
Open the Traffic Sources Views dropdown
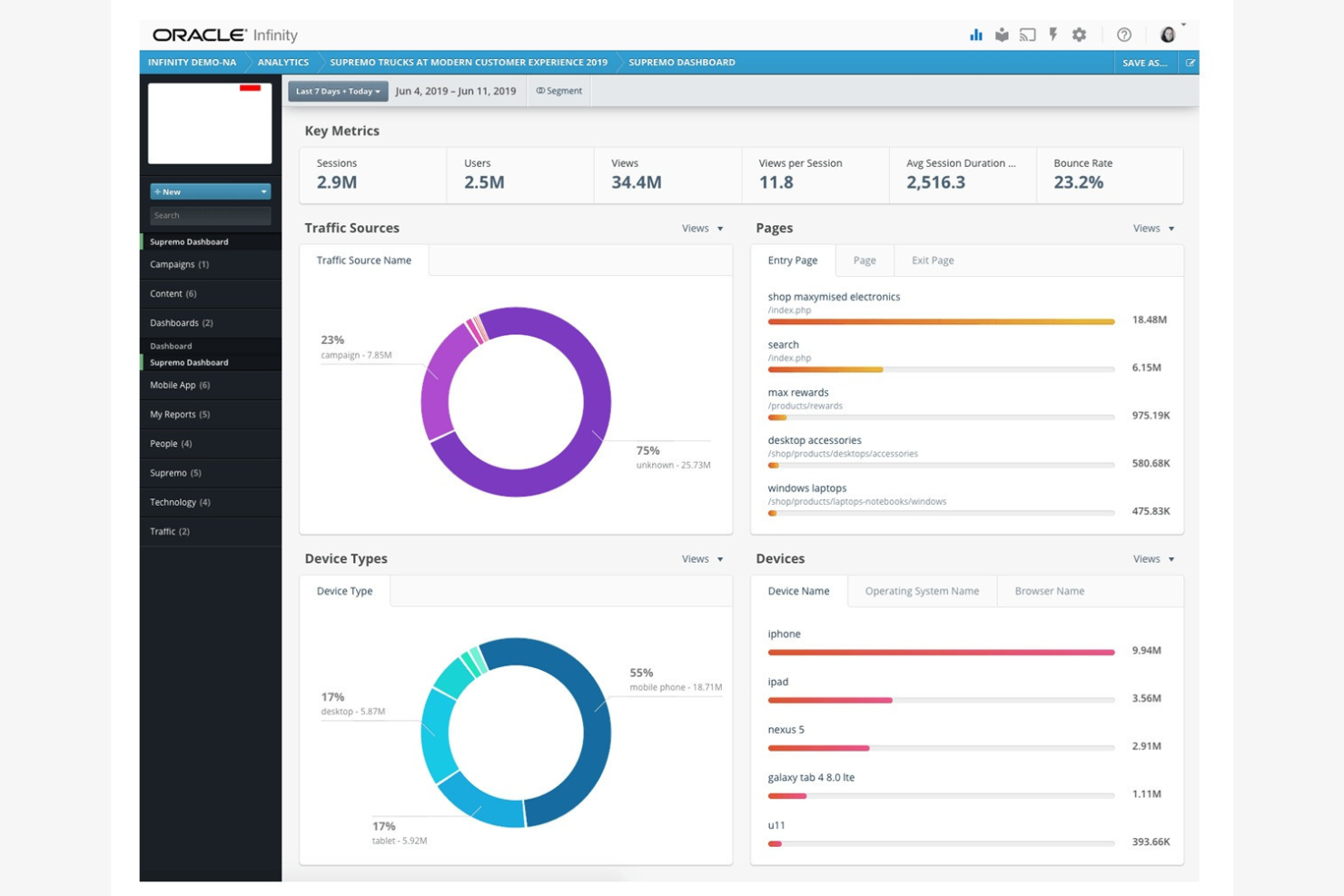pyautogui.click(x=703, y=229)
